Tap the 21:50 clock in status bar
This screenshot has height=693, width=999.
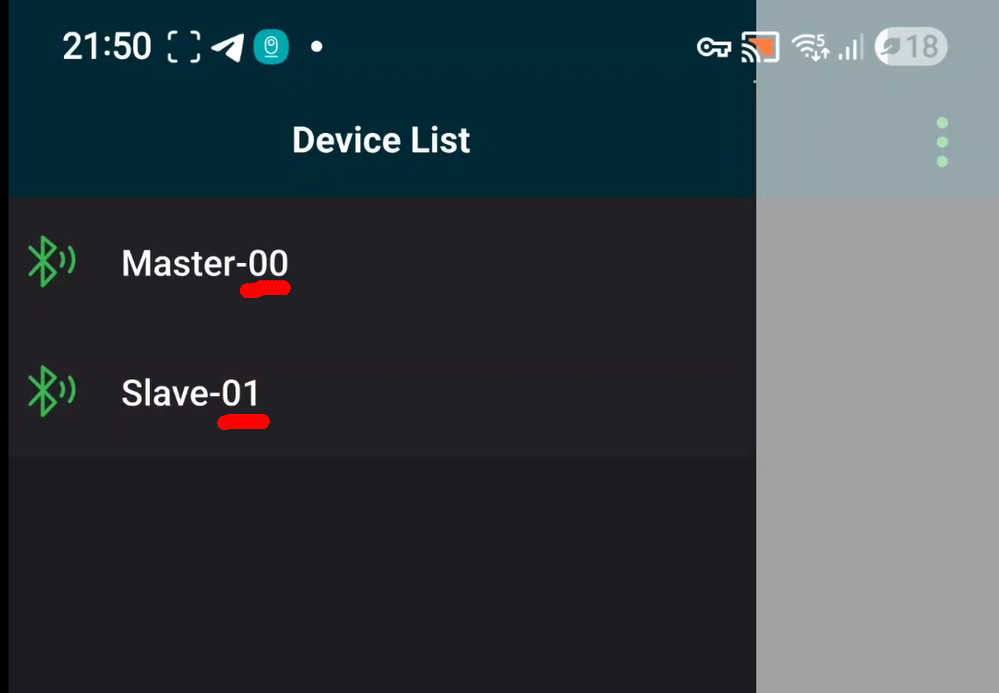107,46
